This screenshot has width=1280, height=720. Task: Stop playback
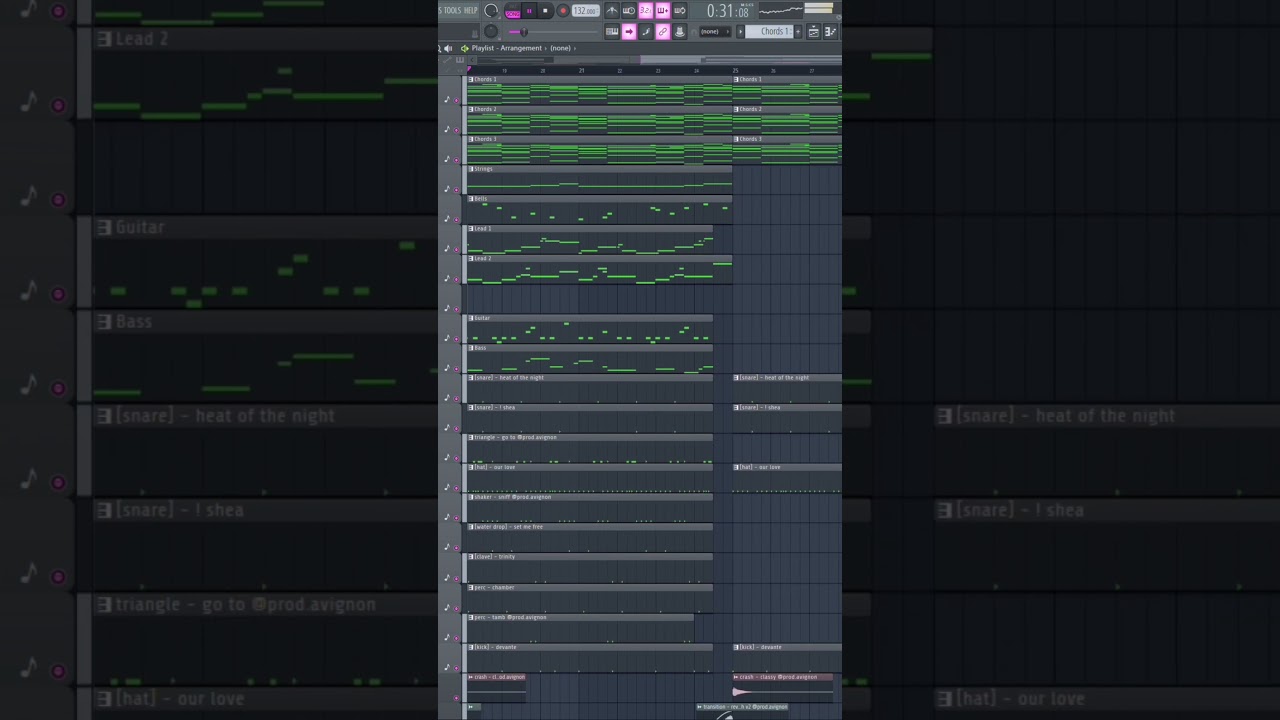[545, 11]
